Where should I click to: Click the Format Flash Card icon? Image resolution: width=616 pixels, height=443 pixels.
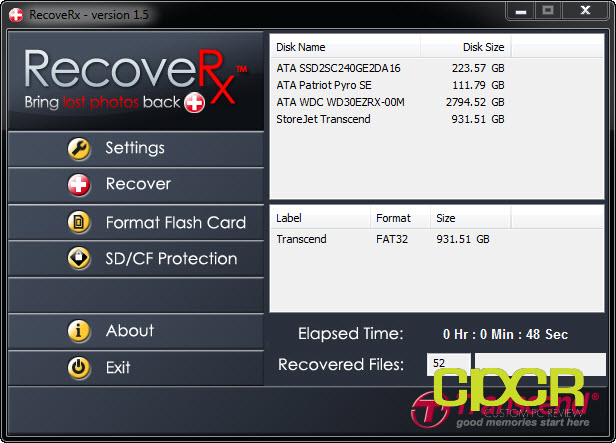pyautogui.click(x=79, y=222)
